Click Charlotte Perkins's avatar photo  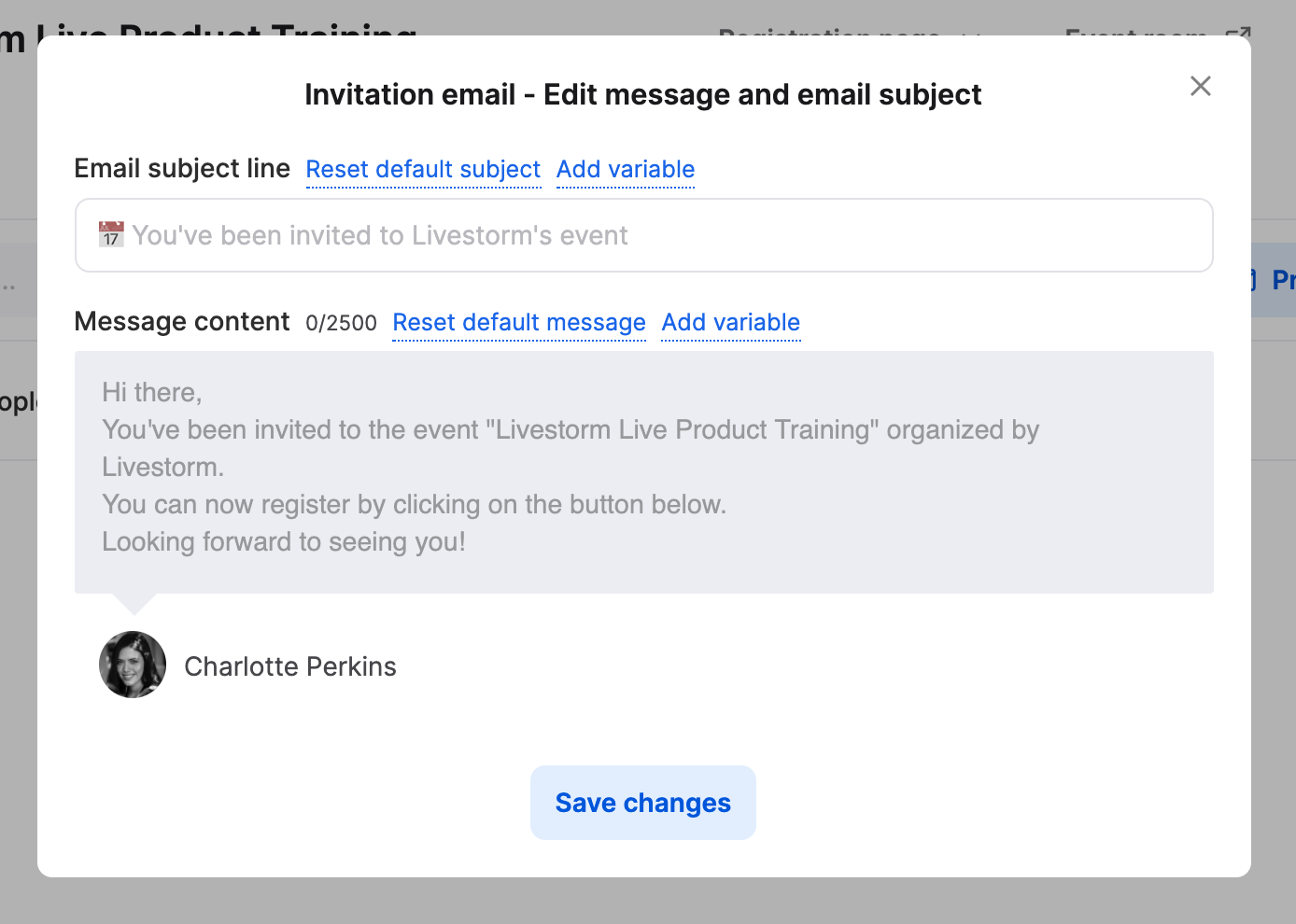click(x=133, y=664)
